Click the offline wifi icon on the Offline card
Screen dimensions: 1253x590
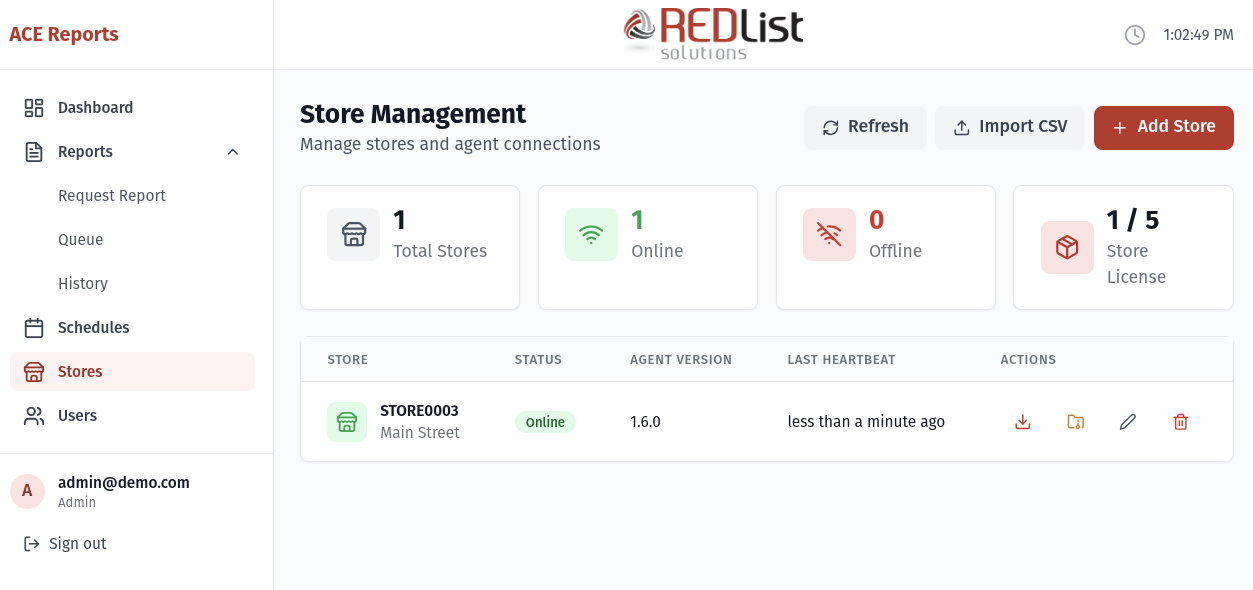tap(829, 234)
